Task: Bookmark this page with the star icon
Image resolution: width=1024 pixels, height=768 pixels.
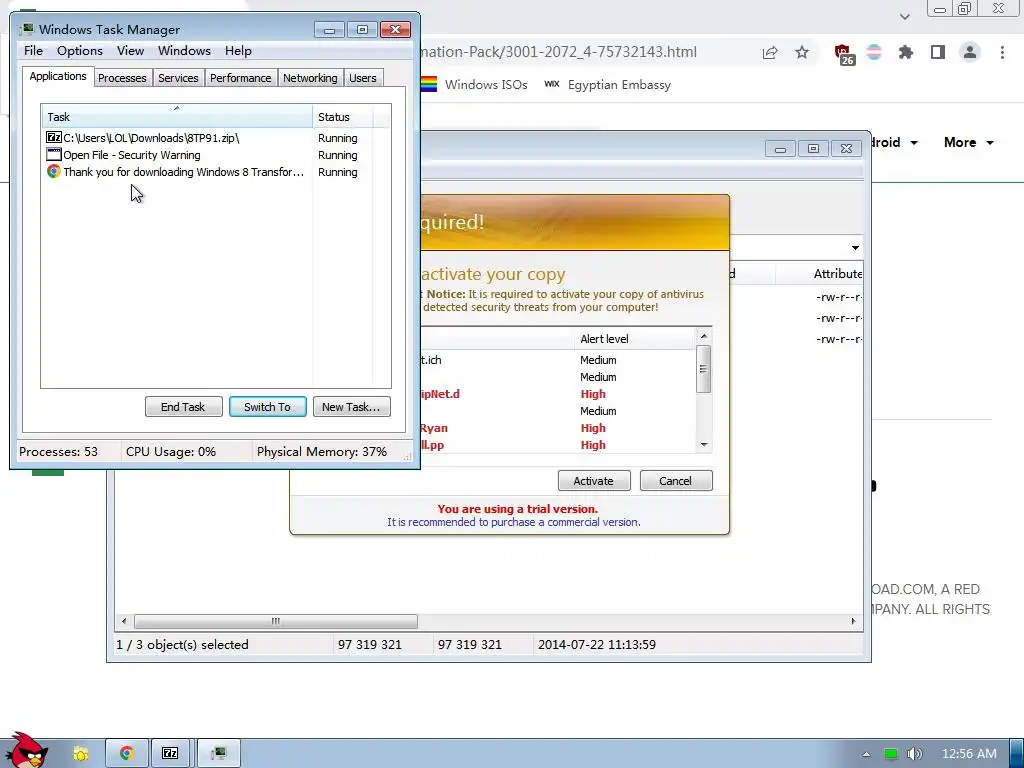Action: pyautogui.click(x=802, y=52)
